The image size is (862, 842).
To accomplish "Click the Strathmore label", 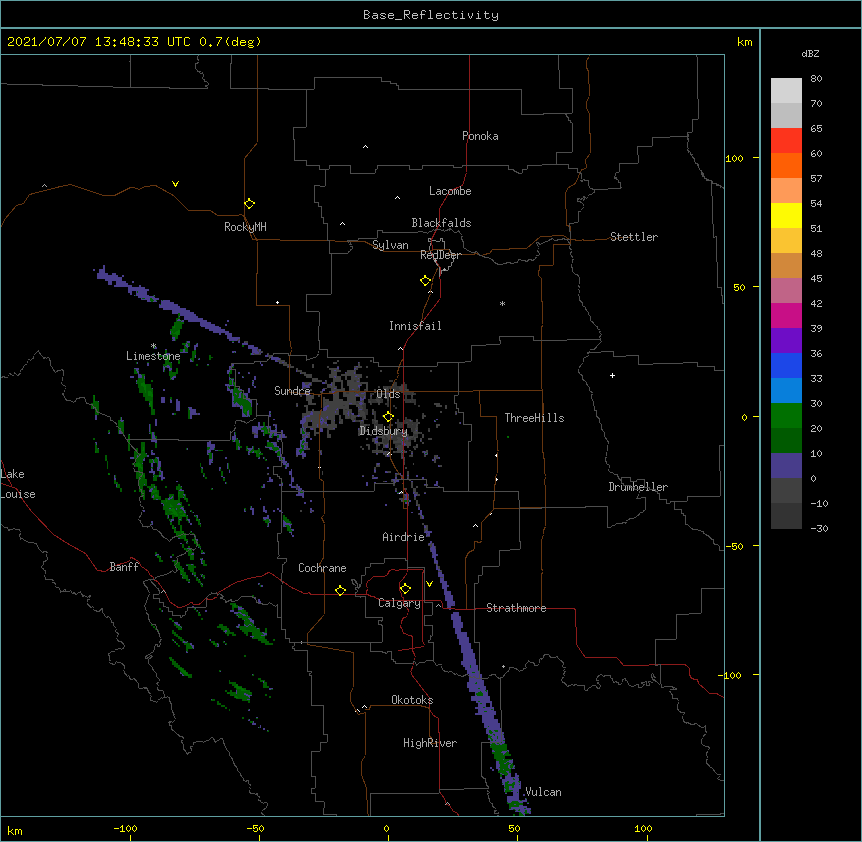I will tap(516, 608).
